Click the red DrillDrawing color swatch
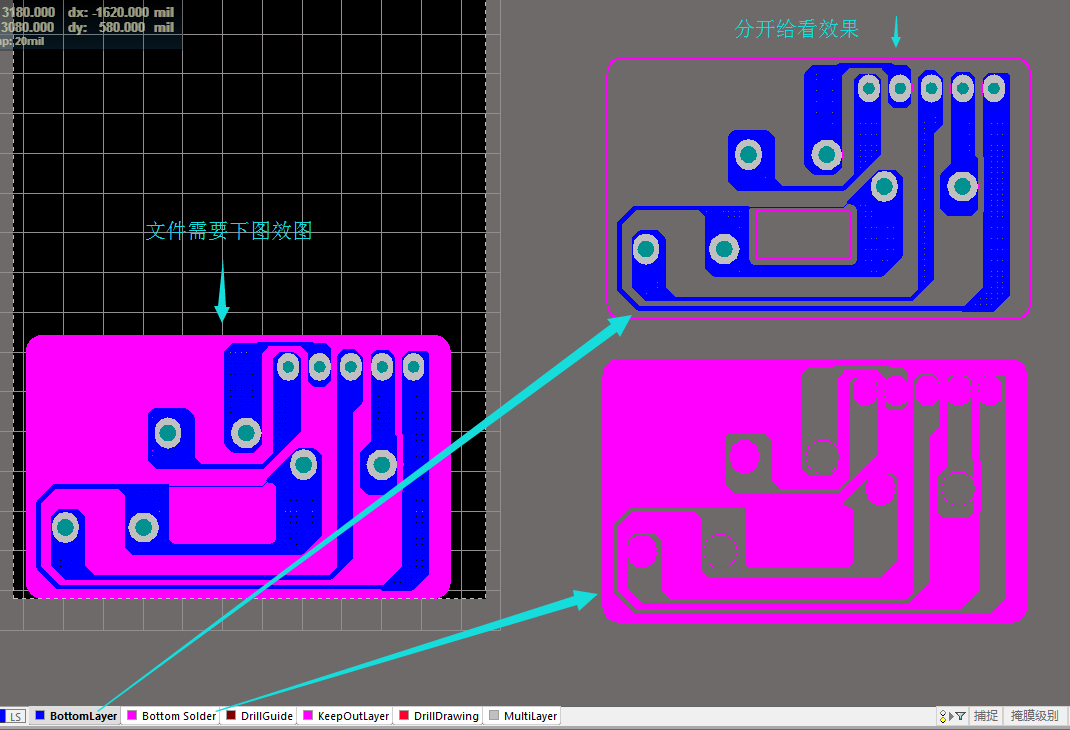 pos(404,716)
